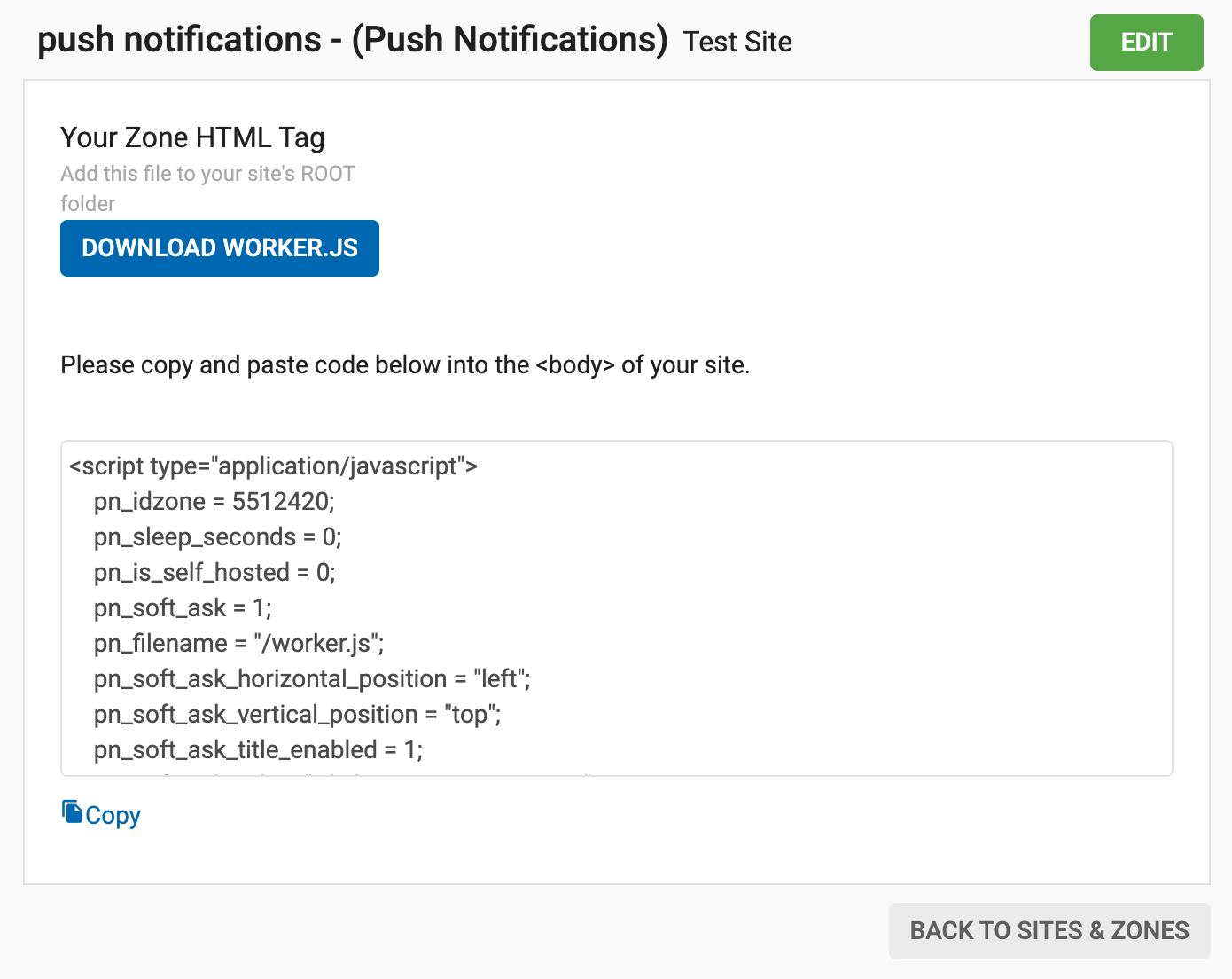The width and height of the screenshot is (1232, 979).
Task: Click the copy and paste instruction text
Action: pos(404,365)
